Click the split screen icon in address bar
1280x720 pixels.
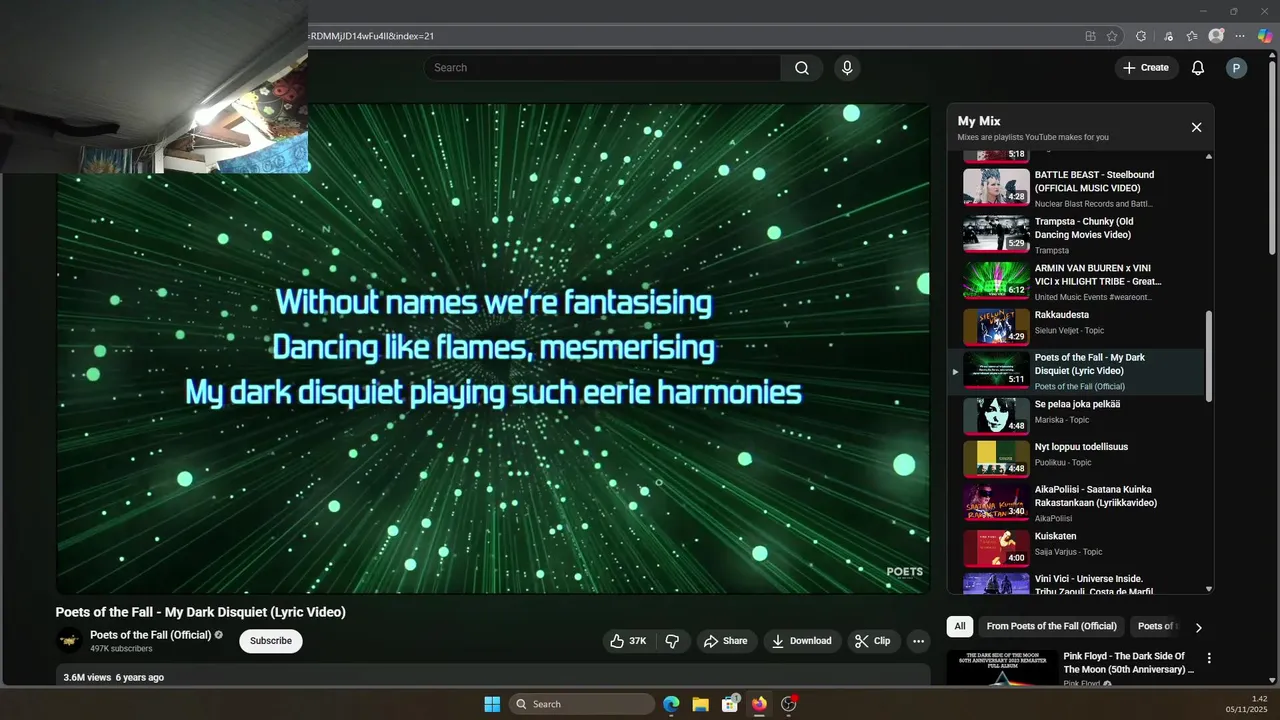coord(1091,36)
